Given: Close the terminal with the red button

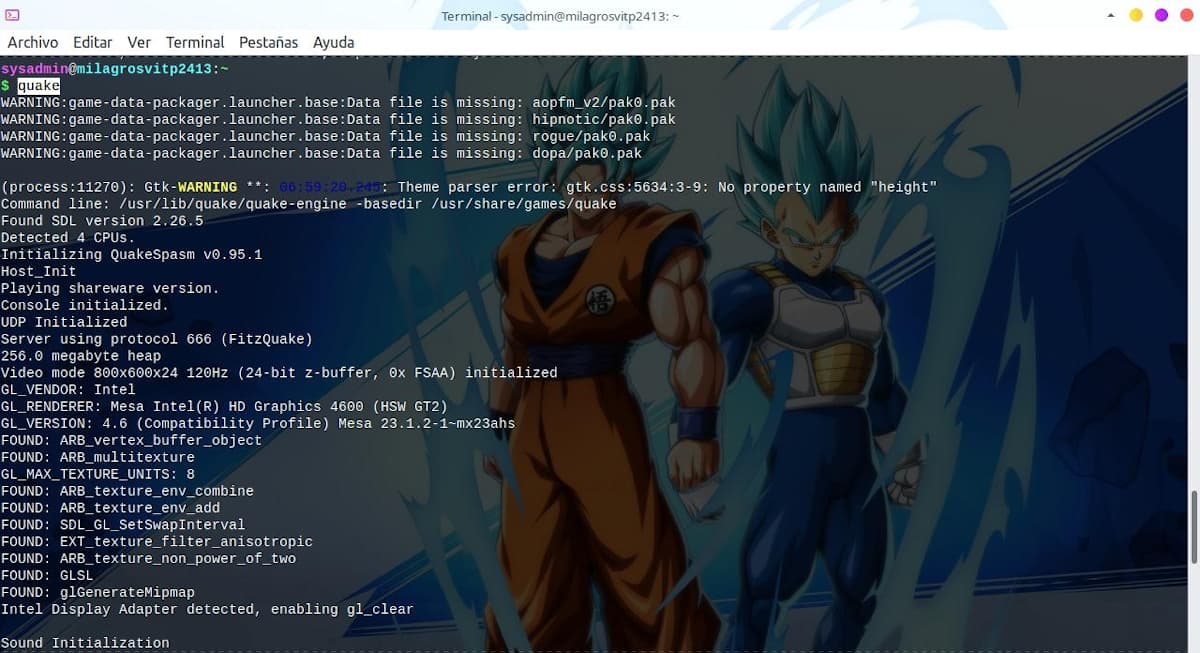Looking at the screenshot, I should [x=1186, y=16].
